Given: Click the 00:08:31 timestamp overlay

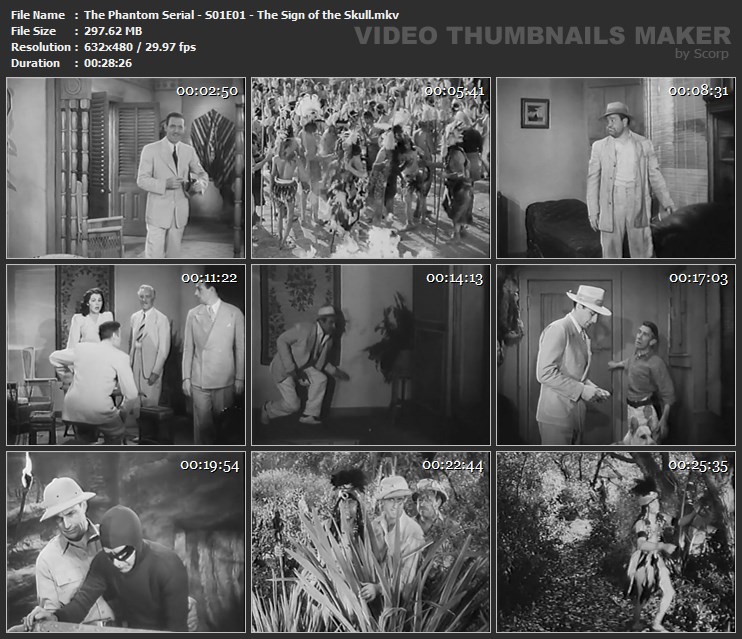Looking at the screenshot, I should pyautogui.click(x=698, y=91).
